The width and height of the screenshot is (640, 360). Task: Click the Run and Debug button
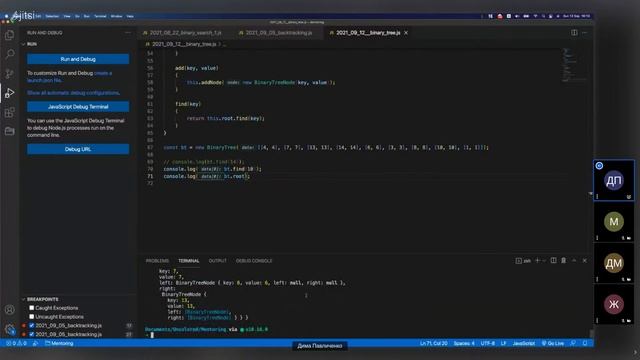[x=78, y=59]
